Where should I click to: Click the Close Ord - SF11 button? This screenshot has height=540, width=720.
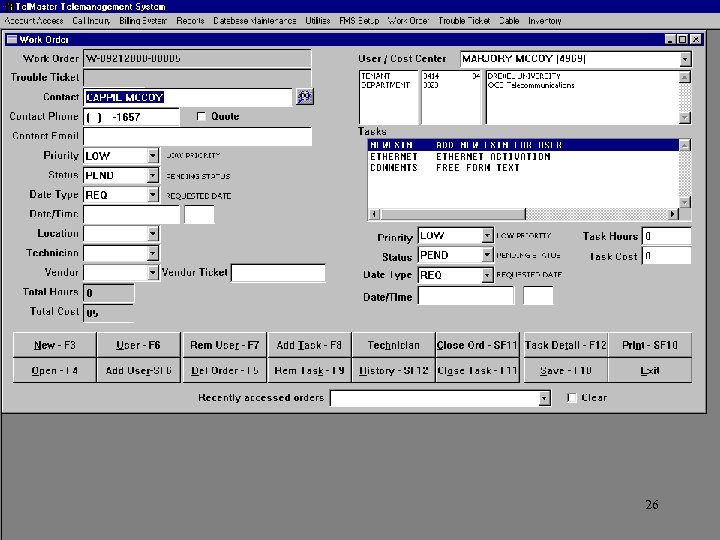coord(477,345)
